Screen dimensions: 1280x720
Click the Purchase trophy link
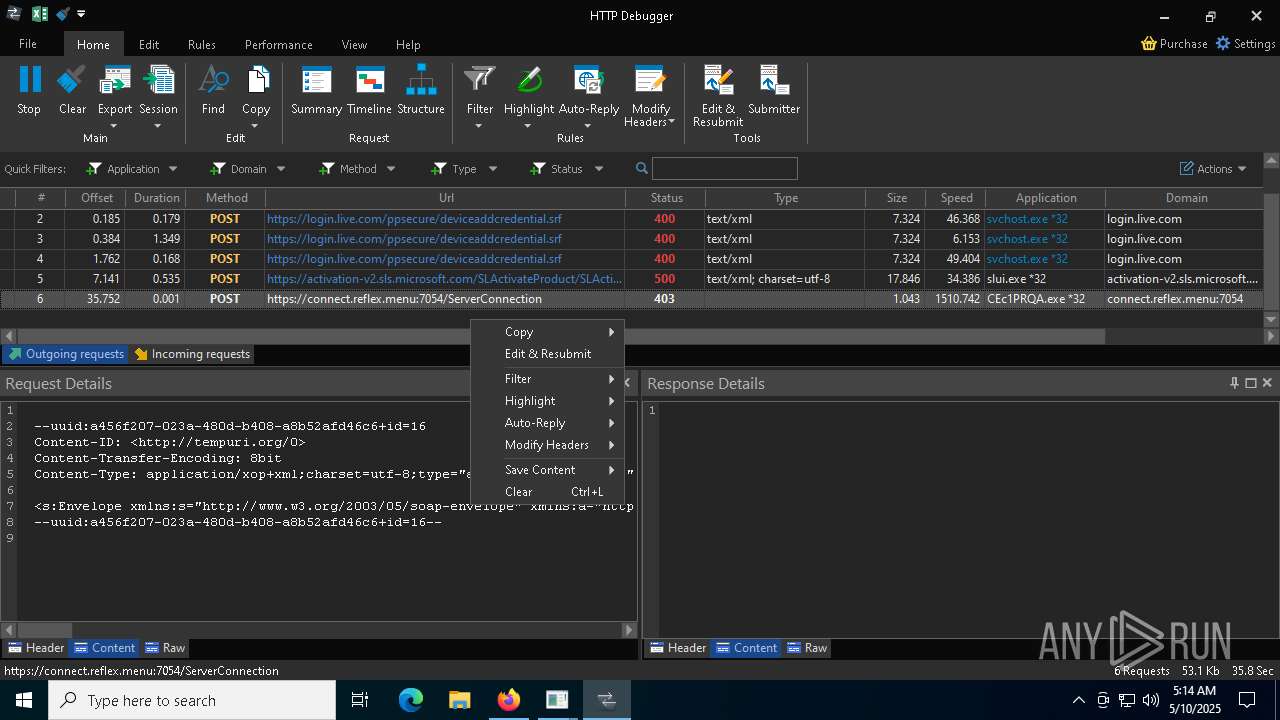1175,44
